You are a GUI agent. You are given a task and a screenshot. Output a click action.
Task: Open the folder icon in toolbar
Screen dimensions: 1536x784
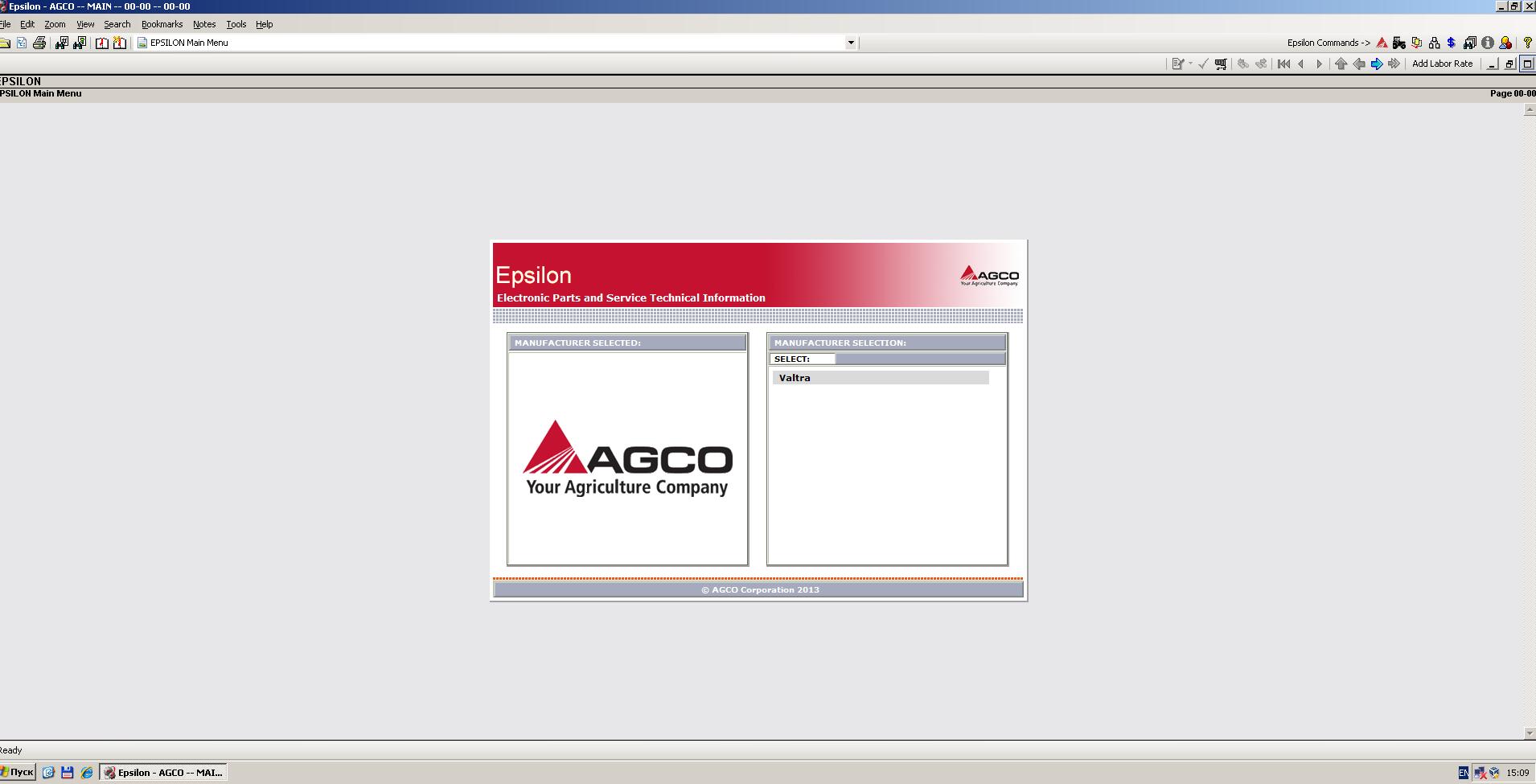(5, 43)
